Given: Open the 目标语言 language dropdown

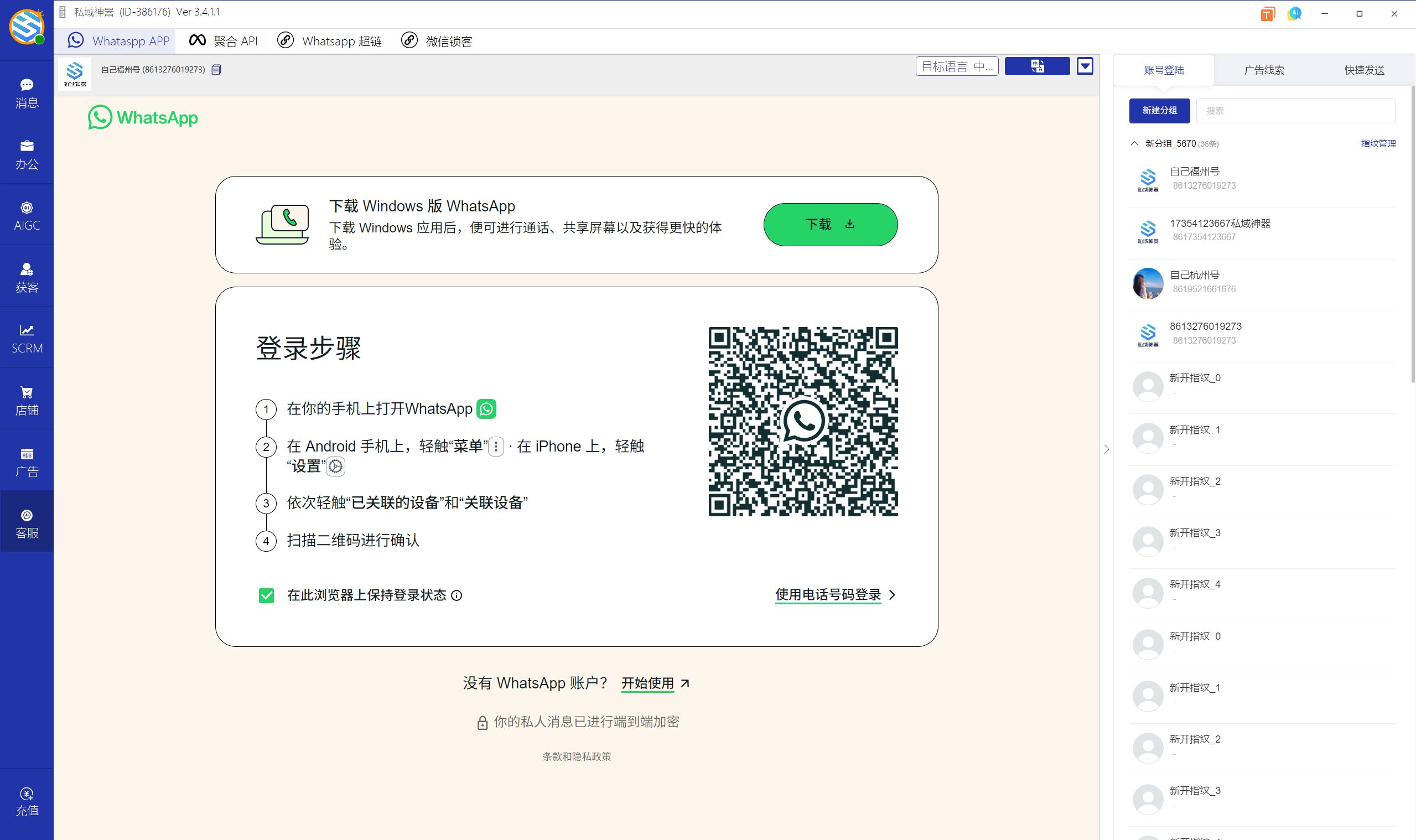Looking at the screenshot, I should click(957, 66).
